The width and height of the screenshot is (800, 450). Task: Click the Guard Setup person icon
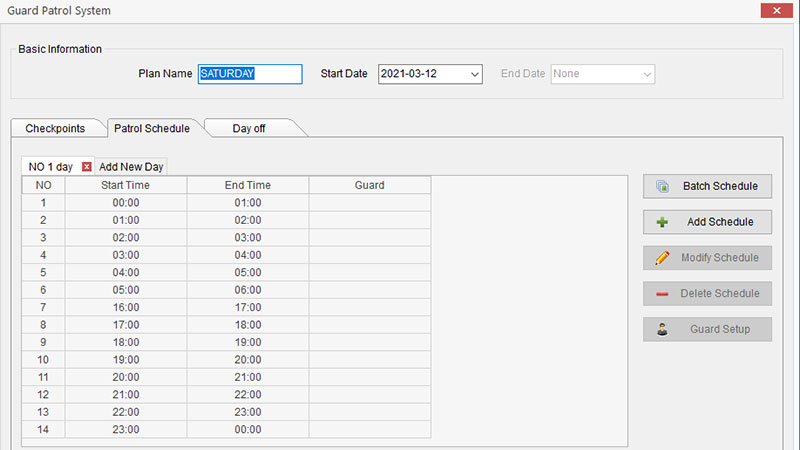(662, 330)
